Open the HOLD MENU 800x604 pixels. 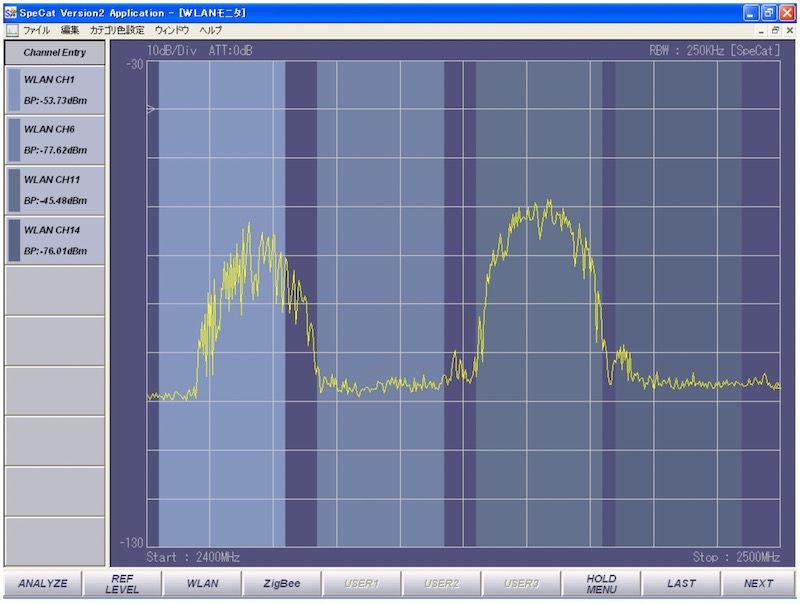click(602, 583)
